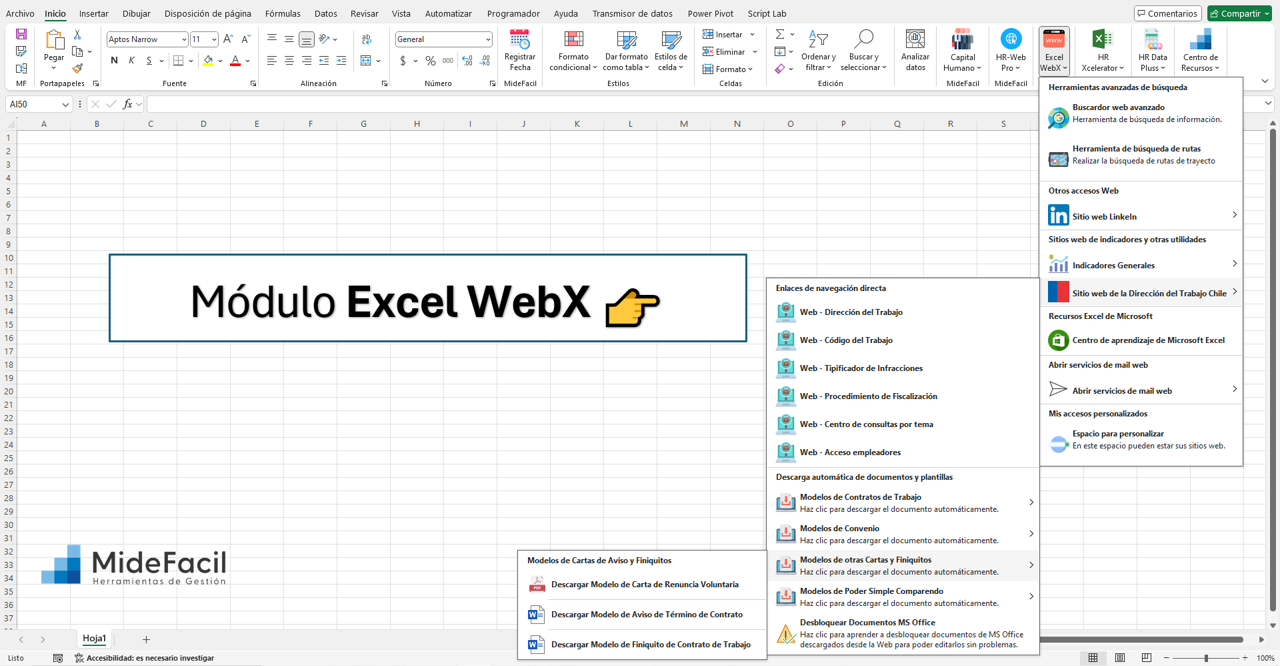The width and height of the screenshot is (1280, 666).
Task: Increase the font size
Action: pos(228,39)
